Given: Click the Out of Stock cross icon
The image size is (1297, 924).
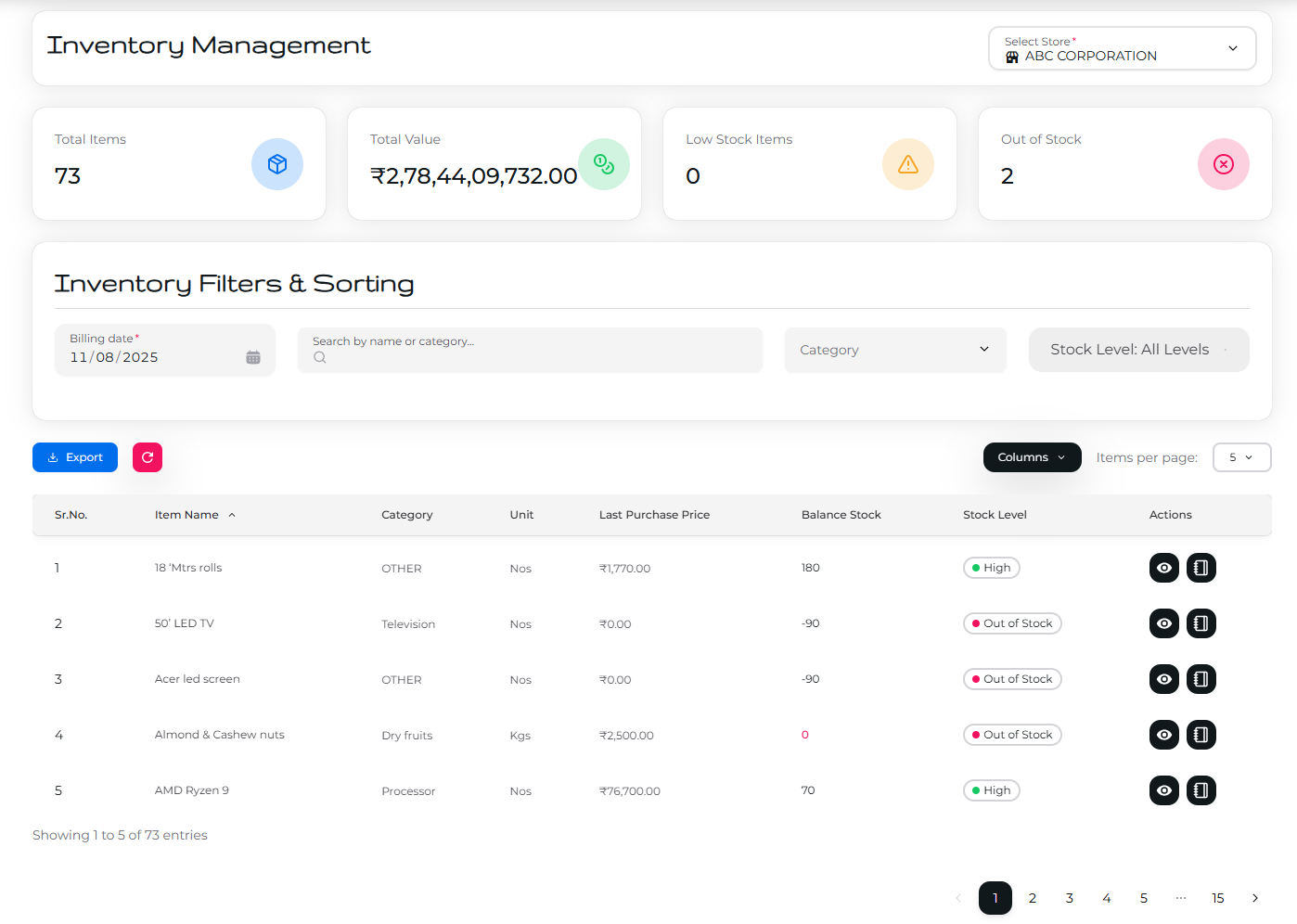Looking at the screenshot, I should coord(1223,164).
